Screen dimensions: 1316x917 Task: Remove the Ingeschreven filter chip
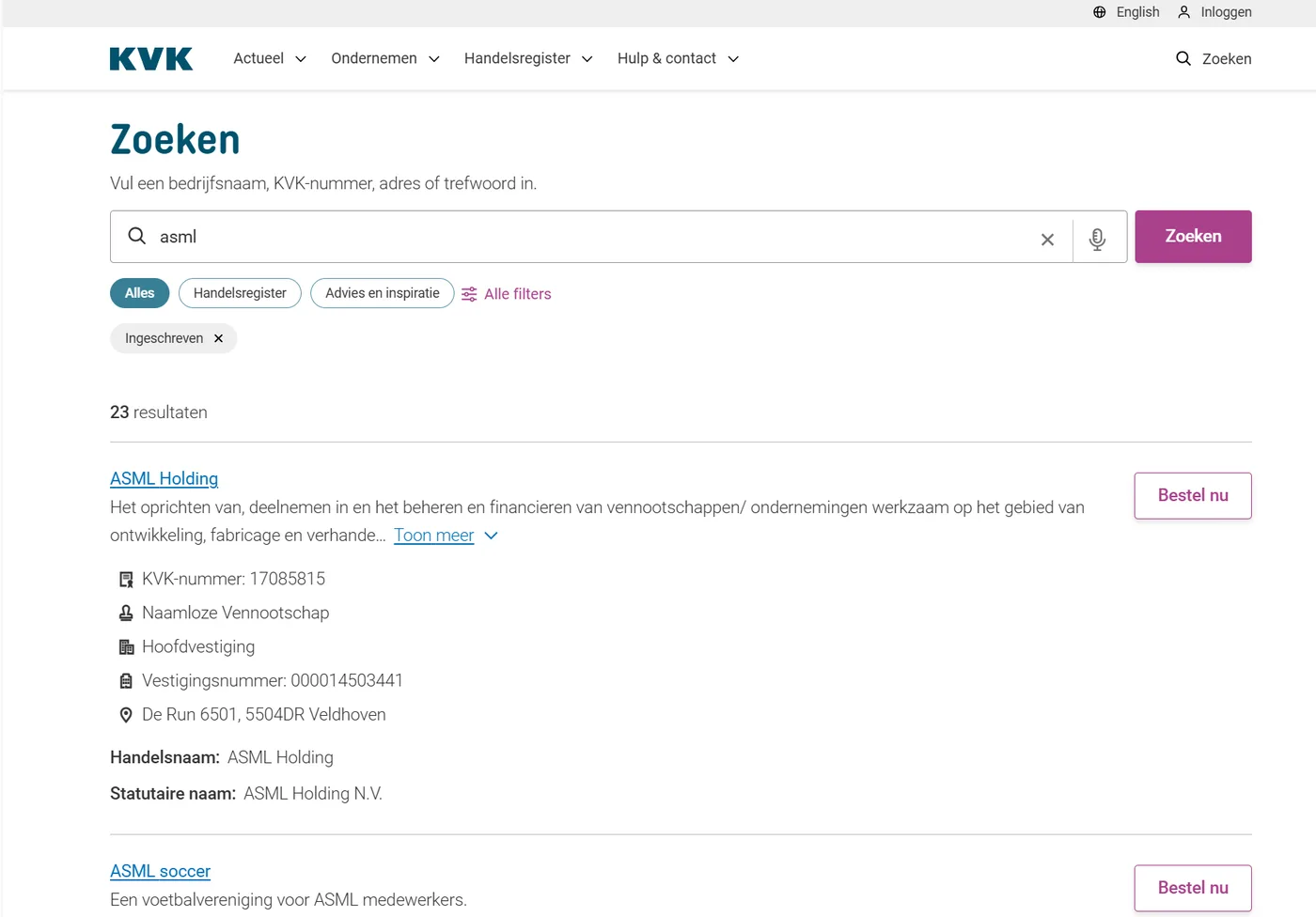[218, 338]
